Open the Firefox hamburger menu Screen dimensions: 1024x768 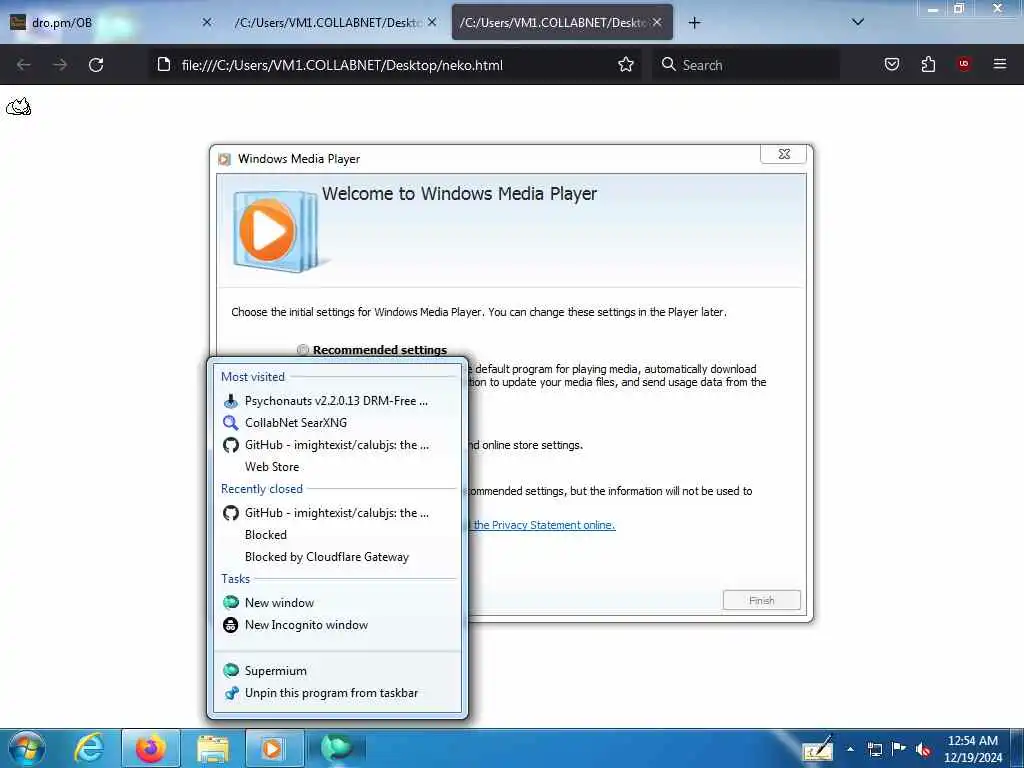[x=999, y=64]
